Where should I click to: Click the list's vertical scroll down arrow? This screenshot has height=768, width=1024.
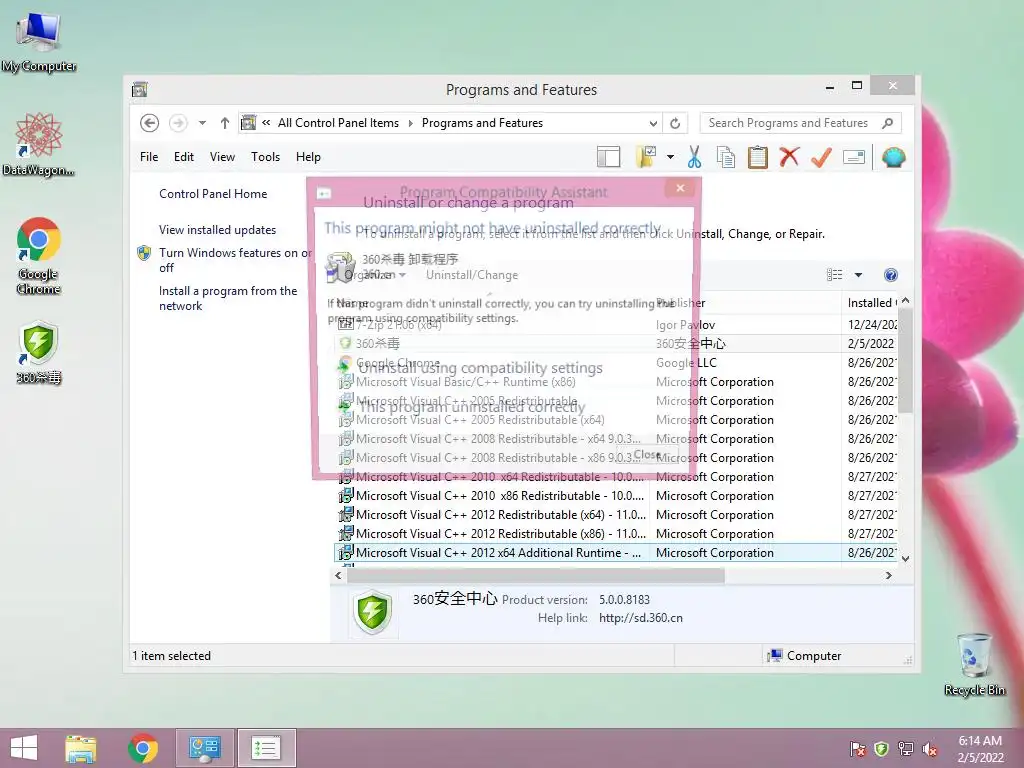pyautogui.click(x=905, y=558)
